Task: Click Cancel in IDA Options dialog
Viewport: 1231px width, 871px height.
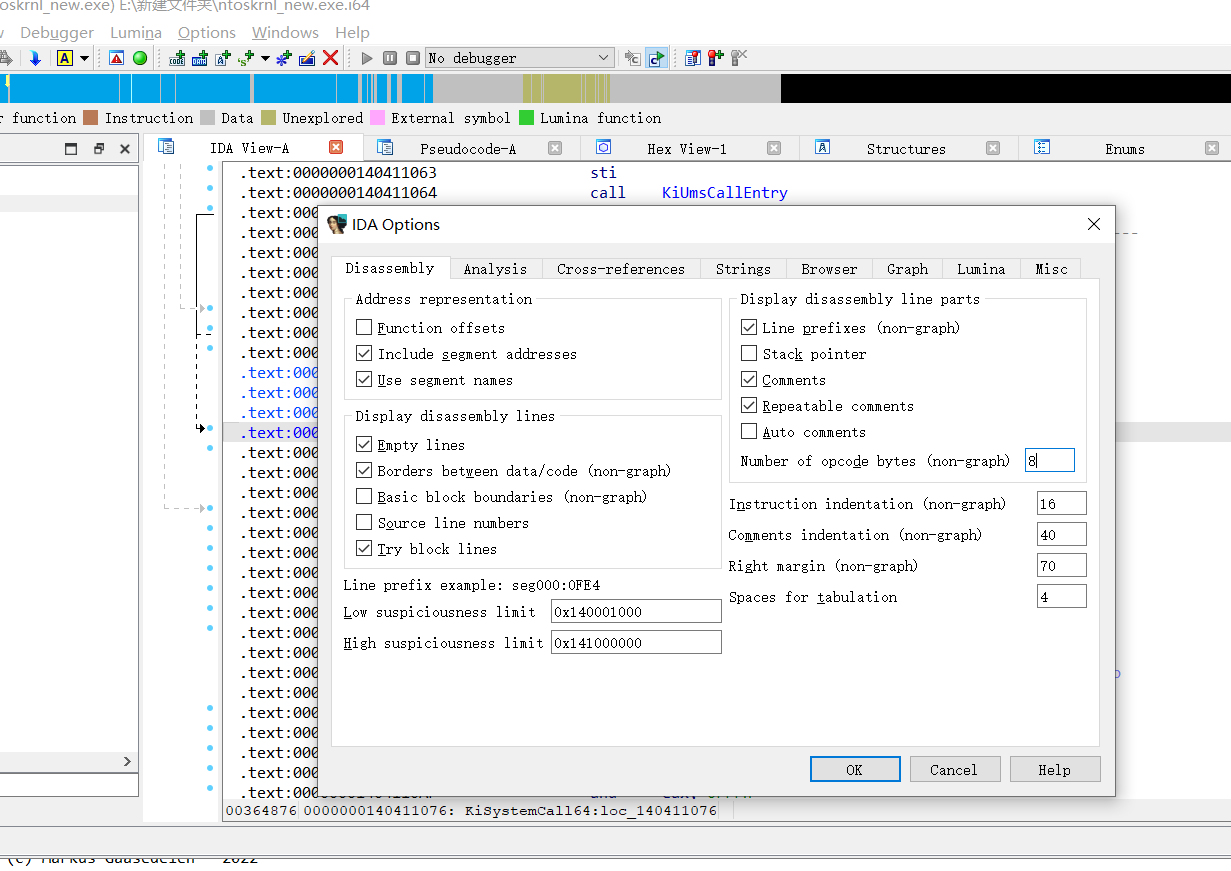Action: pyautogui.click(x=954, y=770)
